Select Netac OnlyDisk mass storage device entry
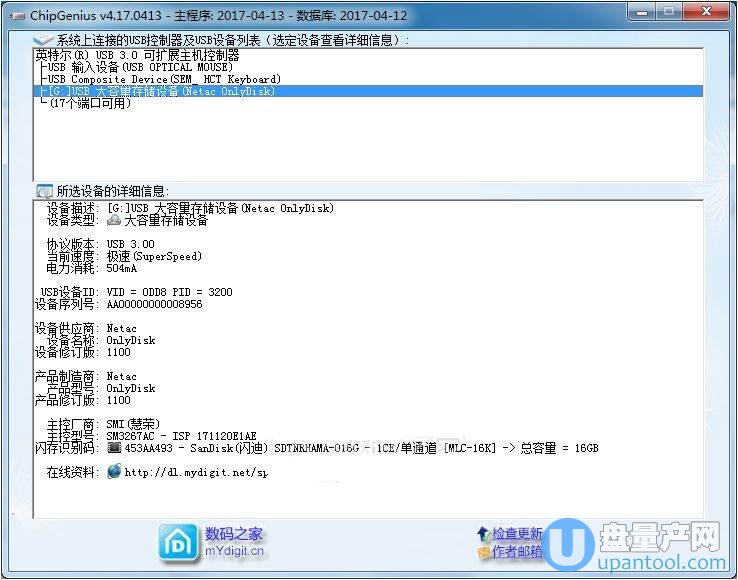The height and width of the screenshot is (580, 738). click(x=160, y=91)
